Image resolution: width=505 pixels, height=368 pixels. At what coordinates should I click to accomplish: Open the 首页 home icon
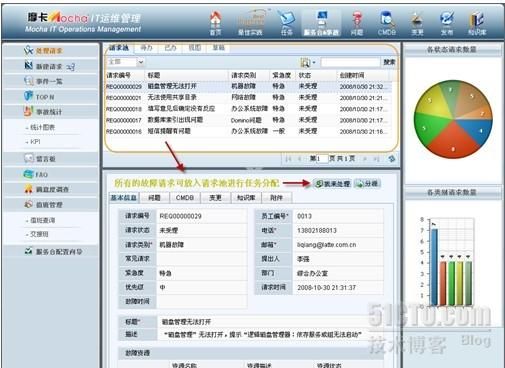(216, 23)
